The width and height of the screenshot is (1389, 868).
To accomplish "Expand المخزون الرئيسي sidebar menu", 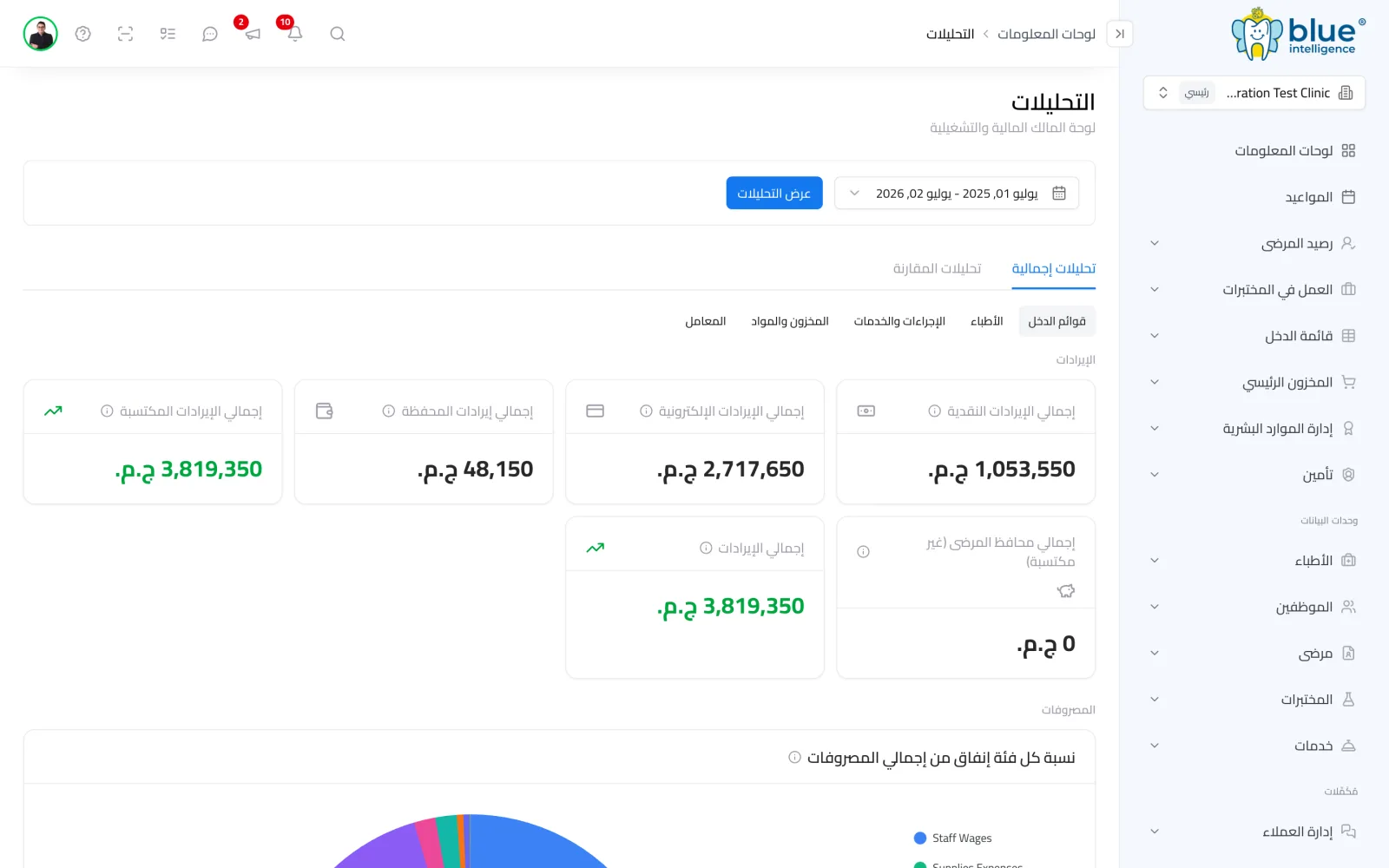I will pyautogui.click(x=1155, y=383).
